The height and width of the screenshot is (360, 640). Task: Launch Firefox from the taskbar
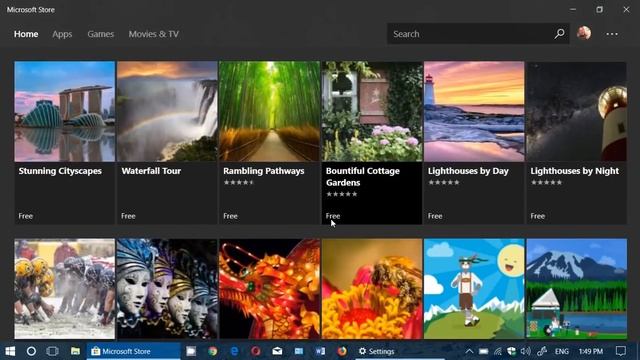342,351
